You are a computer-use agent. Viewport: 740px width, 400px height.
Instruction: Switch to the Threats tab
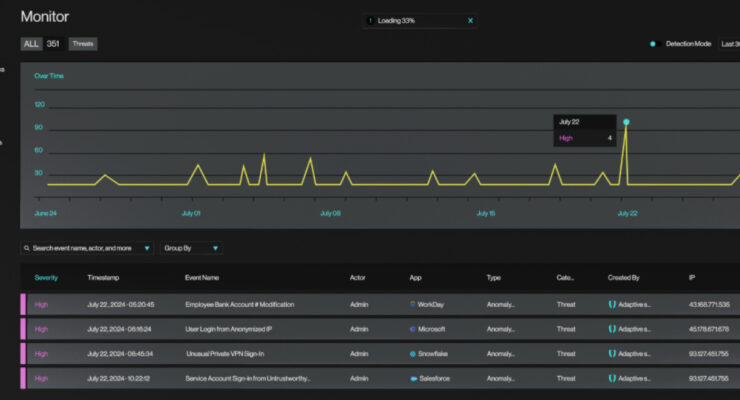coord(83,44)
